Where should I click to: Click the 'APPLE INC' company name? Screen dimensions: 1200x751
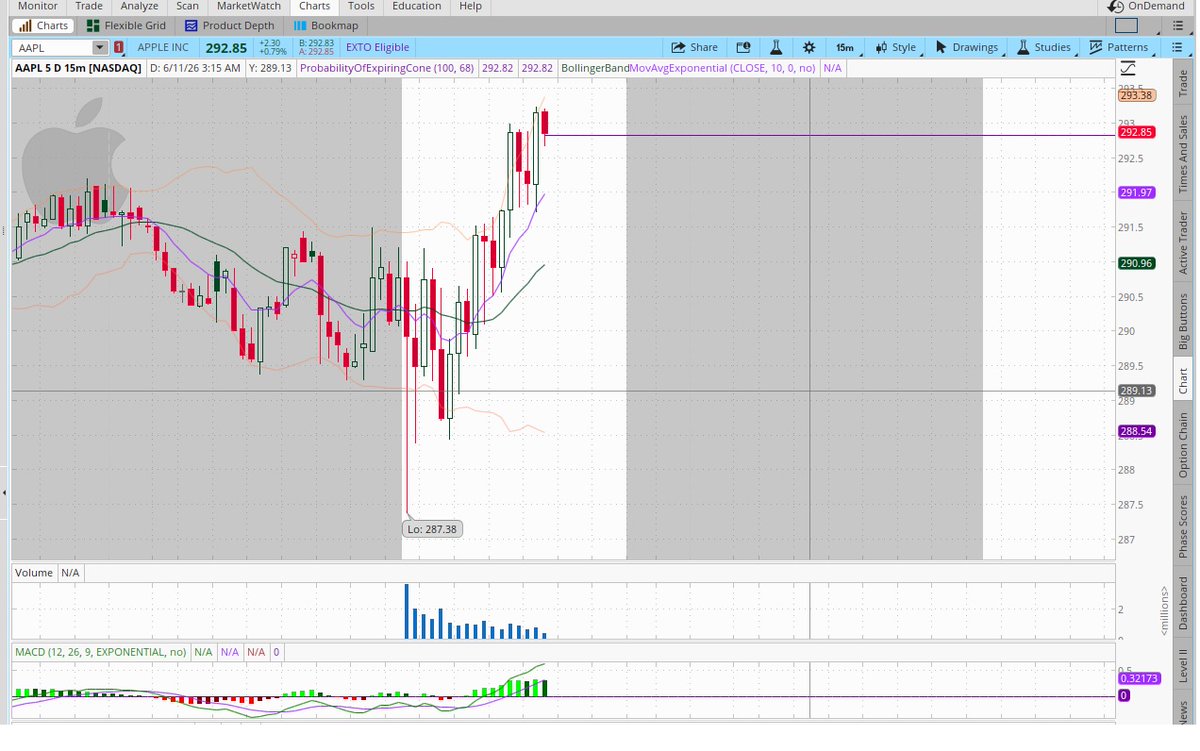[162, 47]
